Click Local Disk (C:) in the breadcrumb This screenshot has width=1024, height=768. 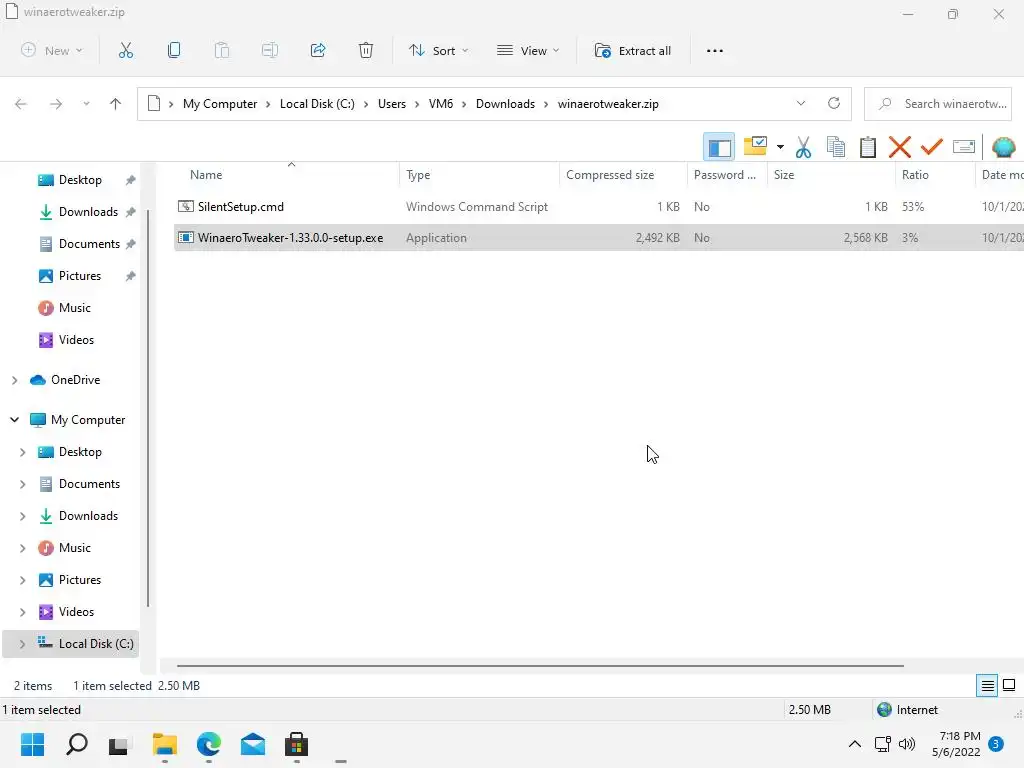point(317,104)
